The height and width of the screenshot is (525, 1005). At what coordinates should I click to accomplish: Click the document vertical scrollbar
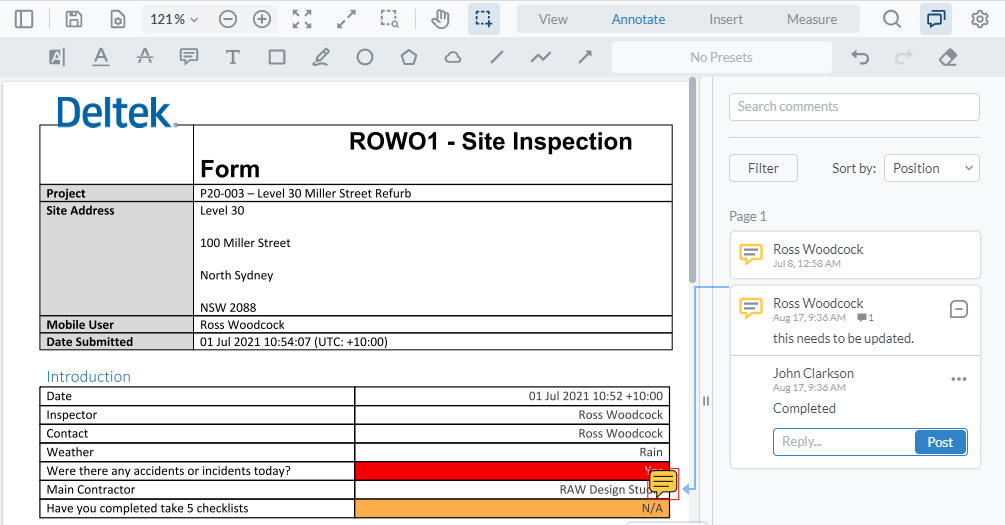pos(692,181)
